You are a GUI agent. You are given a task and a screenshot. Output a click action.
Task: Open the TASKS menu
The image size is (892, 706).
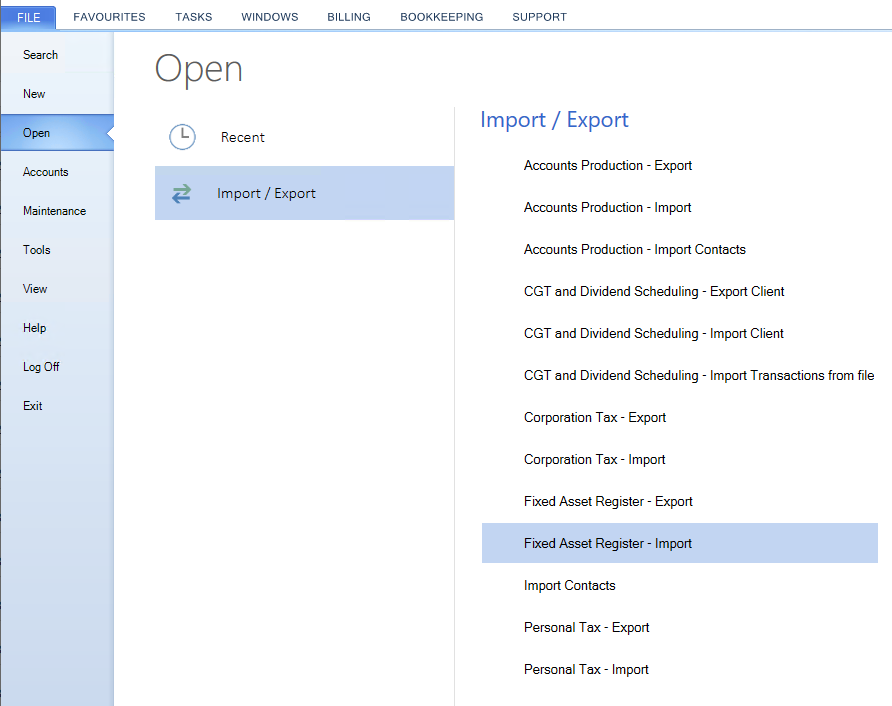point(193,17)
